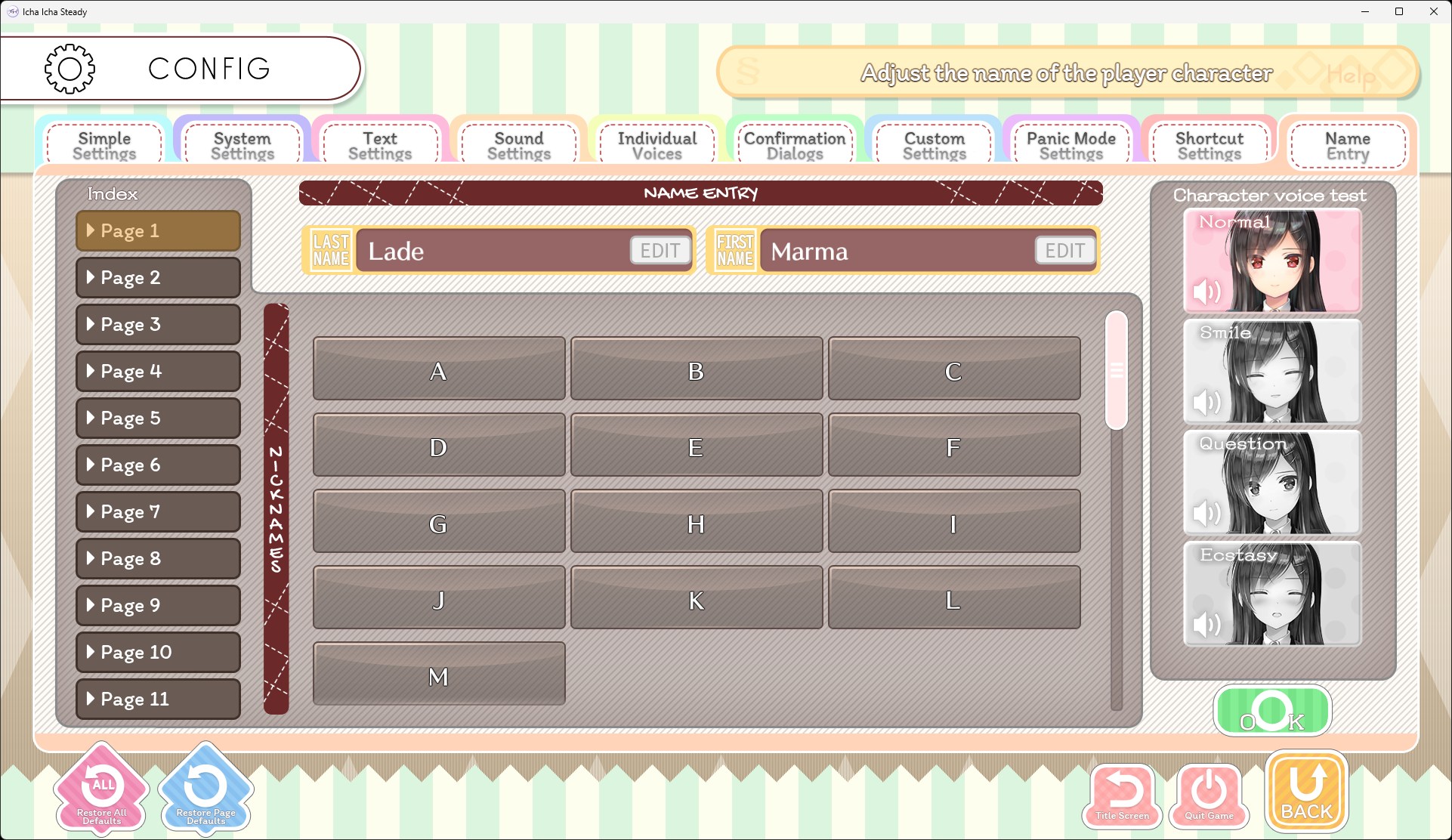1452x840 pixels.
Task: Select the Normal expression portrait
Action: [x=1272, y=261]
